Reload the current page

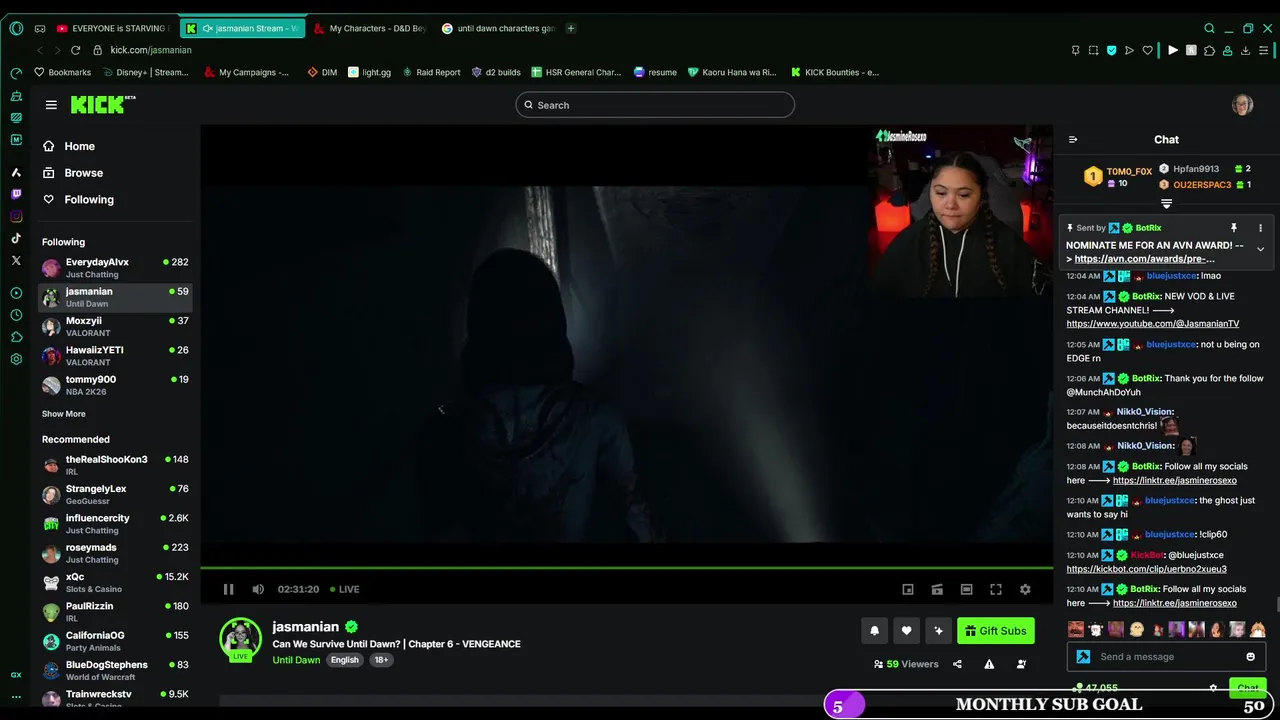(76, 50)
